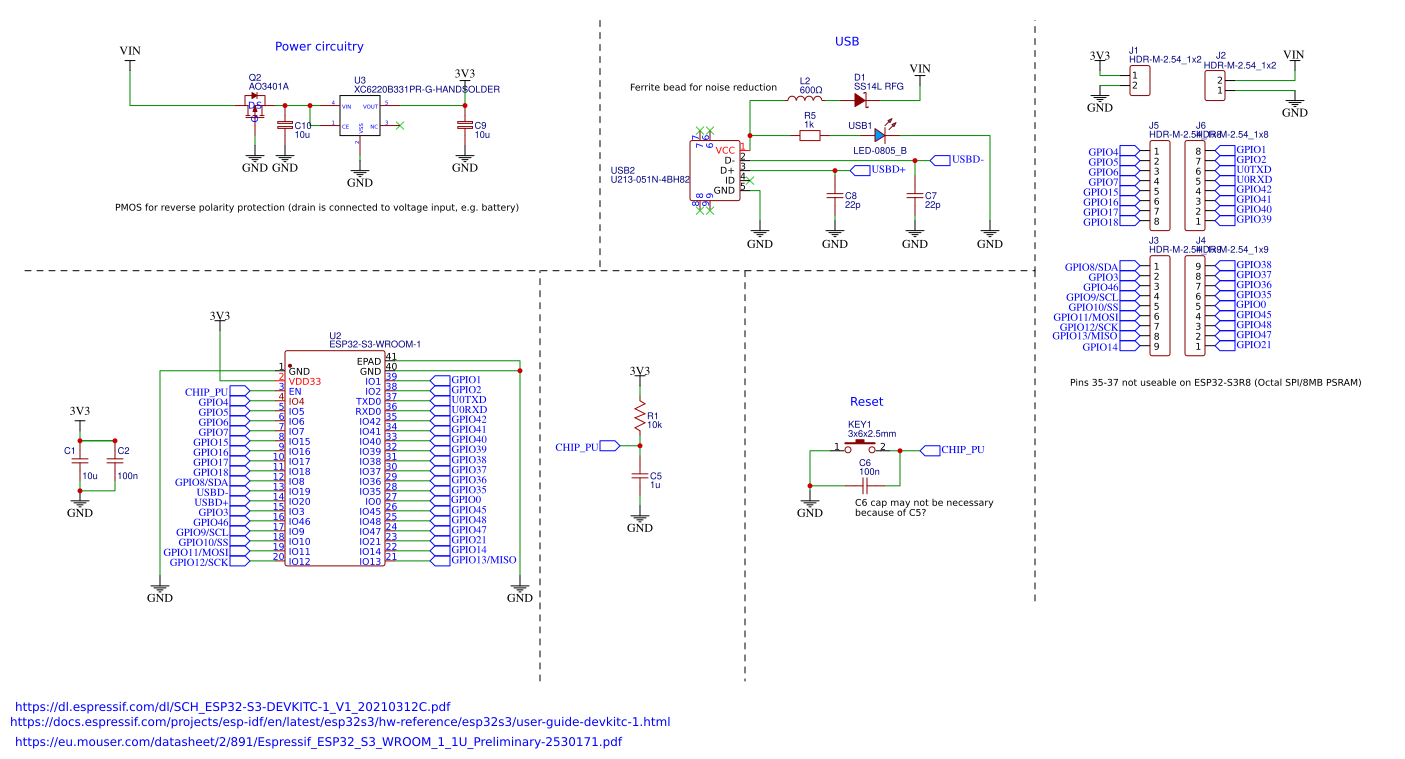
Task: Click the USBD- net label above capacitor C7
Action: point(958,160)
